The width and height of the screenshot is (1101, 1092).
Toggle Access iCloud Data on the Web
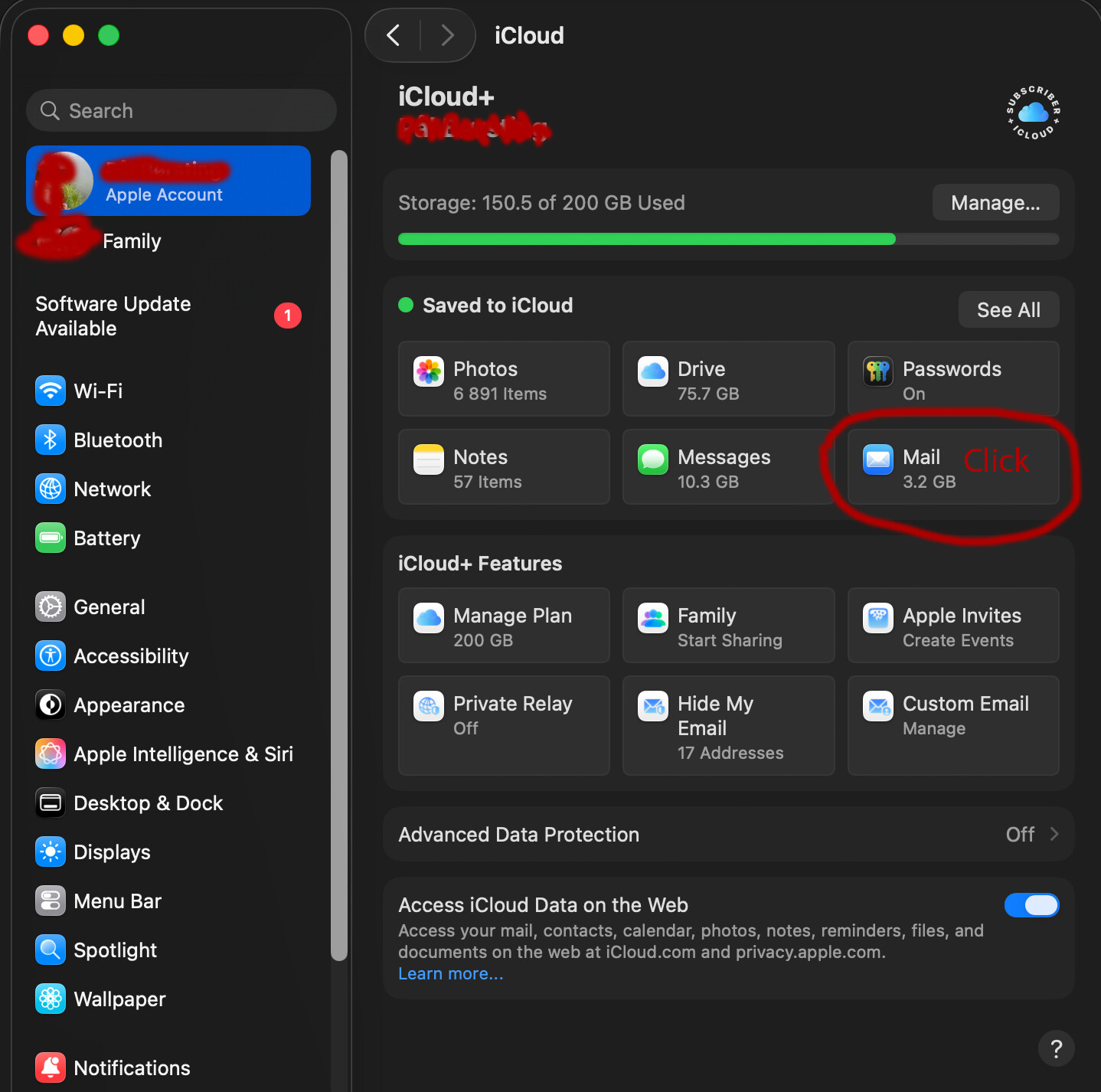[1031, 905]
